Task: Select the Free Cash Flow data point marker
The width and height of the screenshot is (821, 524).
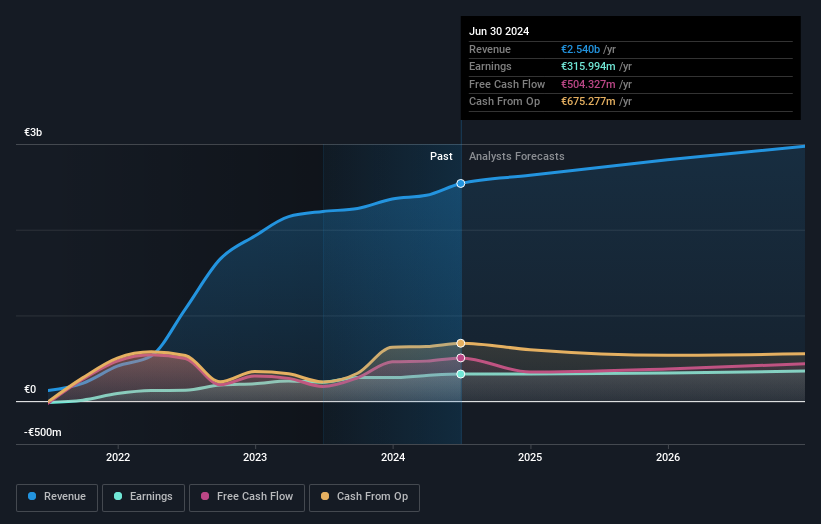Action: point(461,358)
